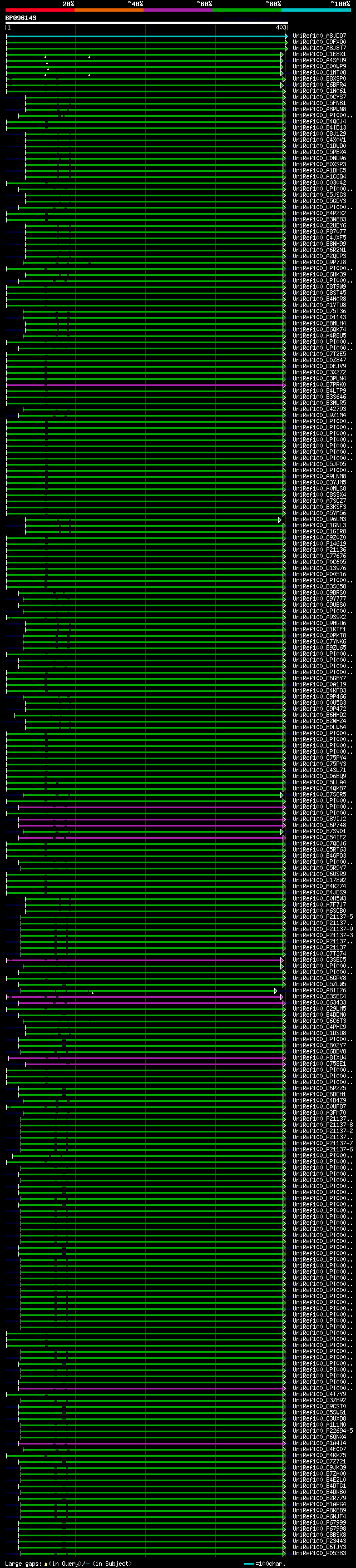The width and height of the screenshot is (356, 1568).
Task: Select hit label UniRef100_A6R2N1
Action: click(x=319, y=250)
